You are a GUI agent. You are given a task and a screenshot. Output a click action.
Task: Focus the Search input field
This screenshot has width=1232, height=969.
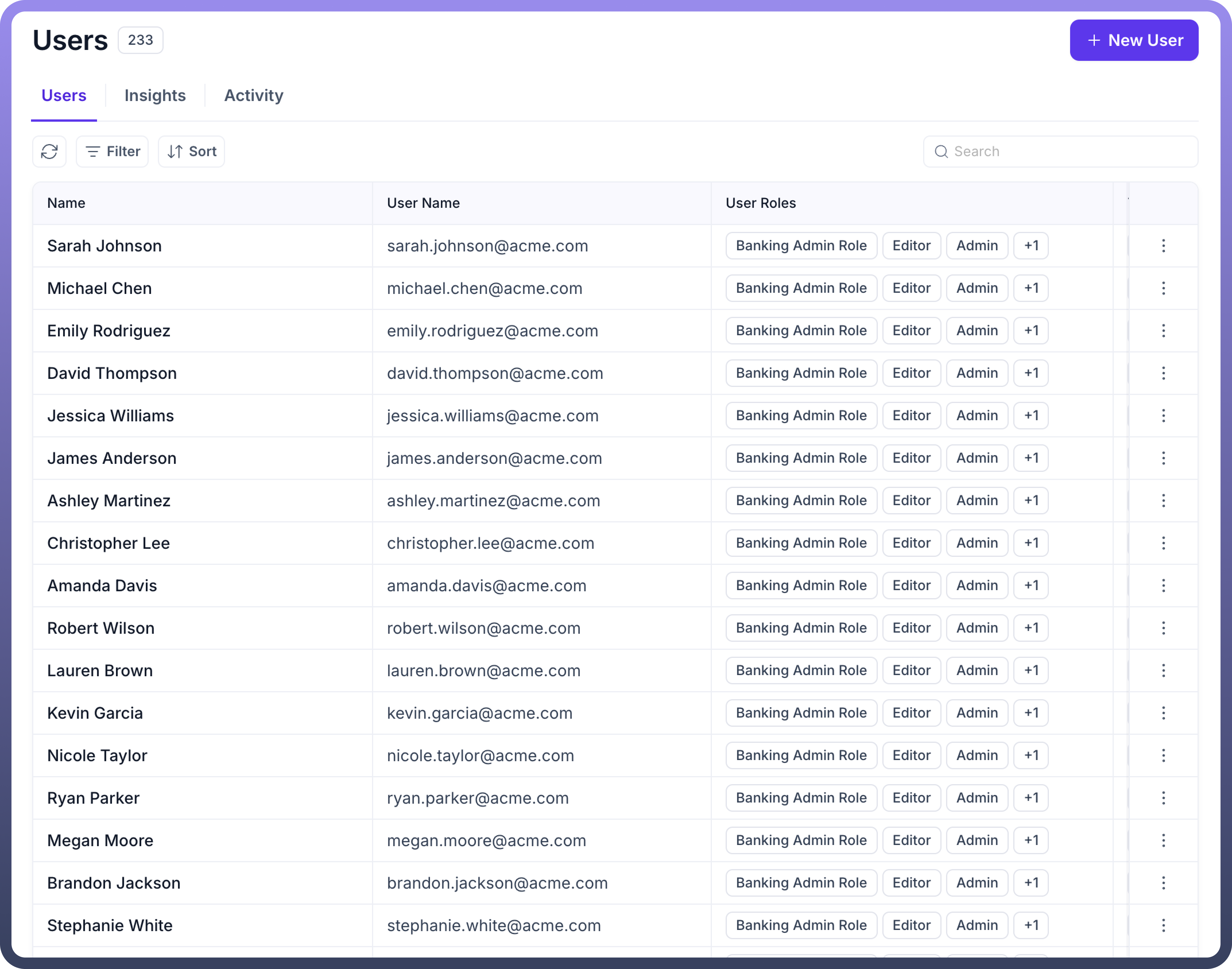coord(1066,152)
